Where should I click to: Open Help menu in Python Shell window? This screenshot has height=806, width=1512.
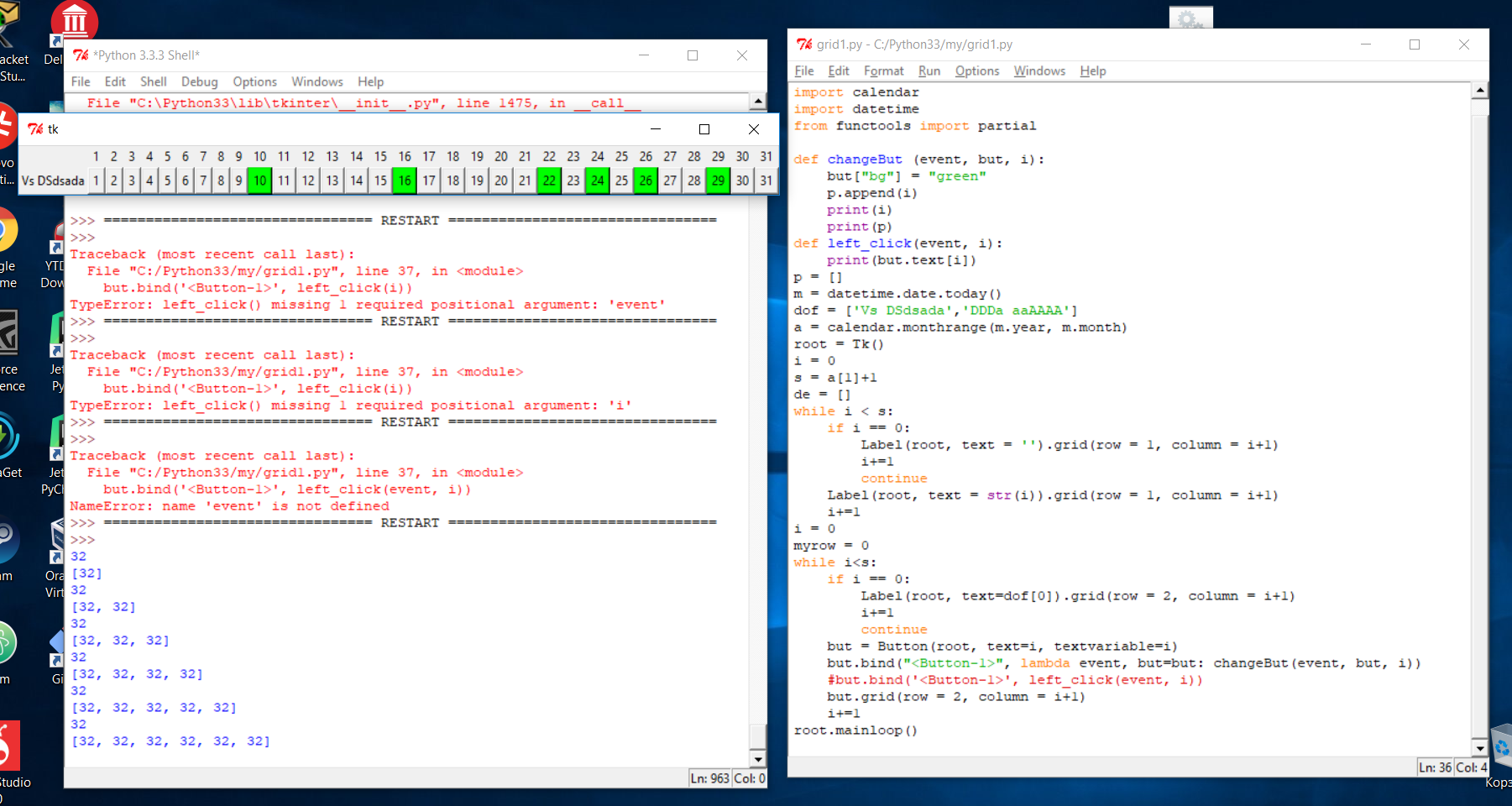370,81
